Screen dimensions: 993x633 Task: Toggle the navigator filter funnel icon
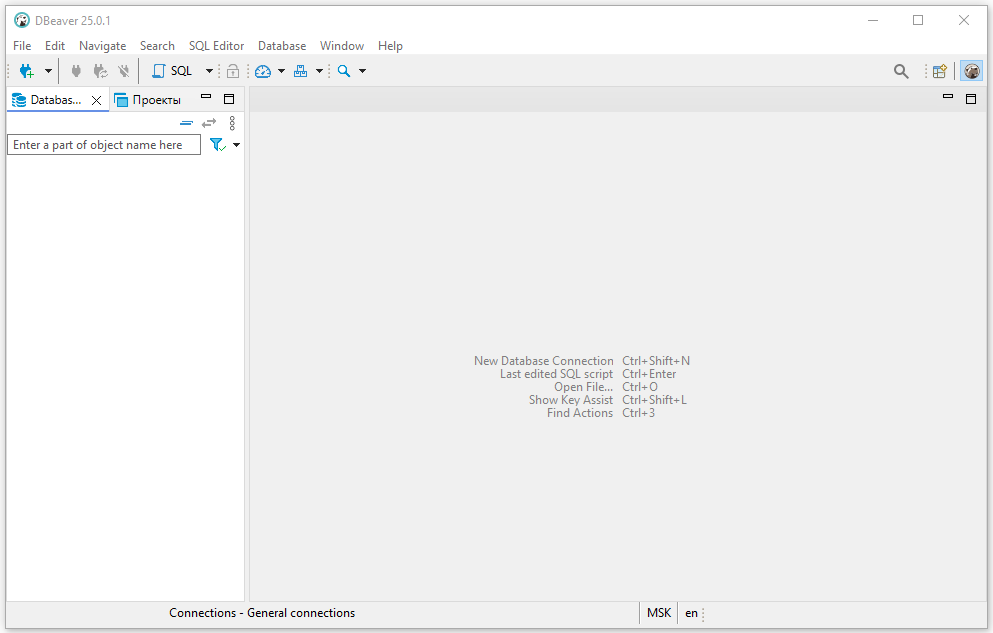[x=216, y=145]
